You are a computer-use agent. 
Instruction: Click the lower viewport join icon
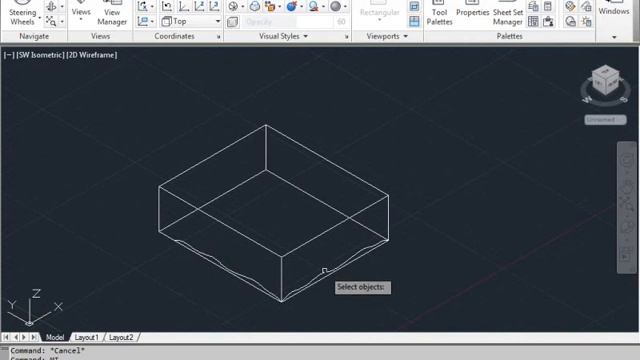pos(414,21)
